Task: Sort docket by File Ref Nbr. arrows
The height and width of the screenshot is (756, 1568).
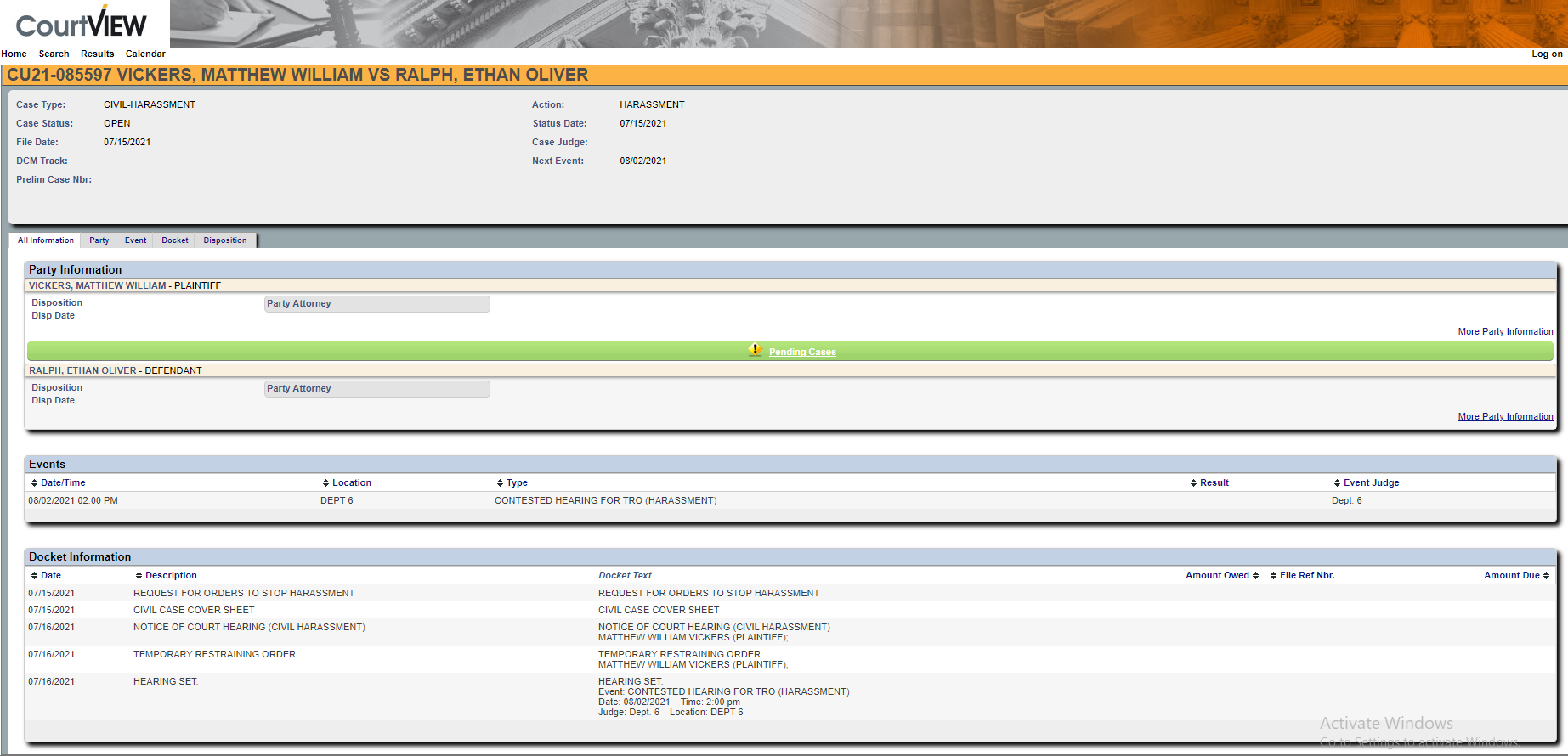Action: (x=1273, y=576)
